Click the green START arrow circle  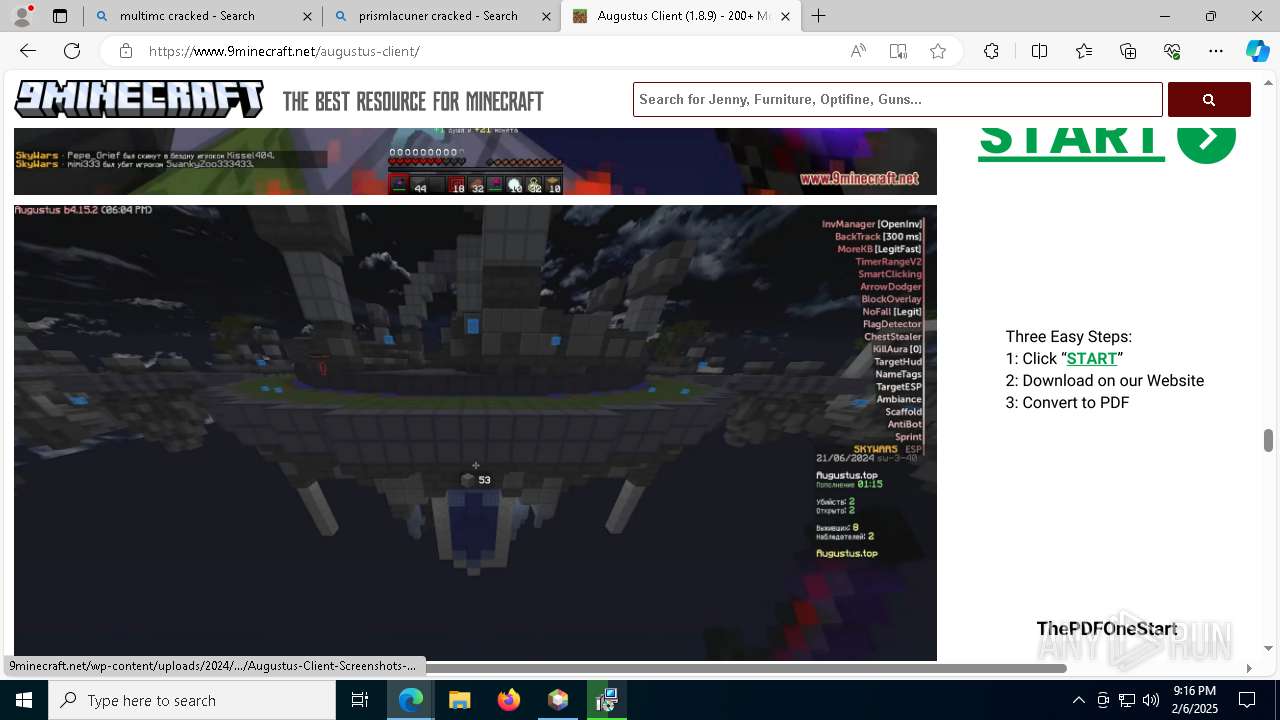coord(1207,140)
